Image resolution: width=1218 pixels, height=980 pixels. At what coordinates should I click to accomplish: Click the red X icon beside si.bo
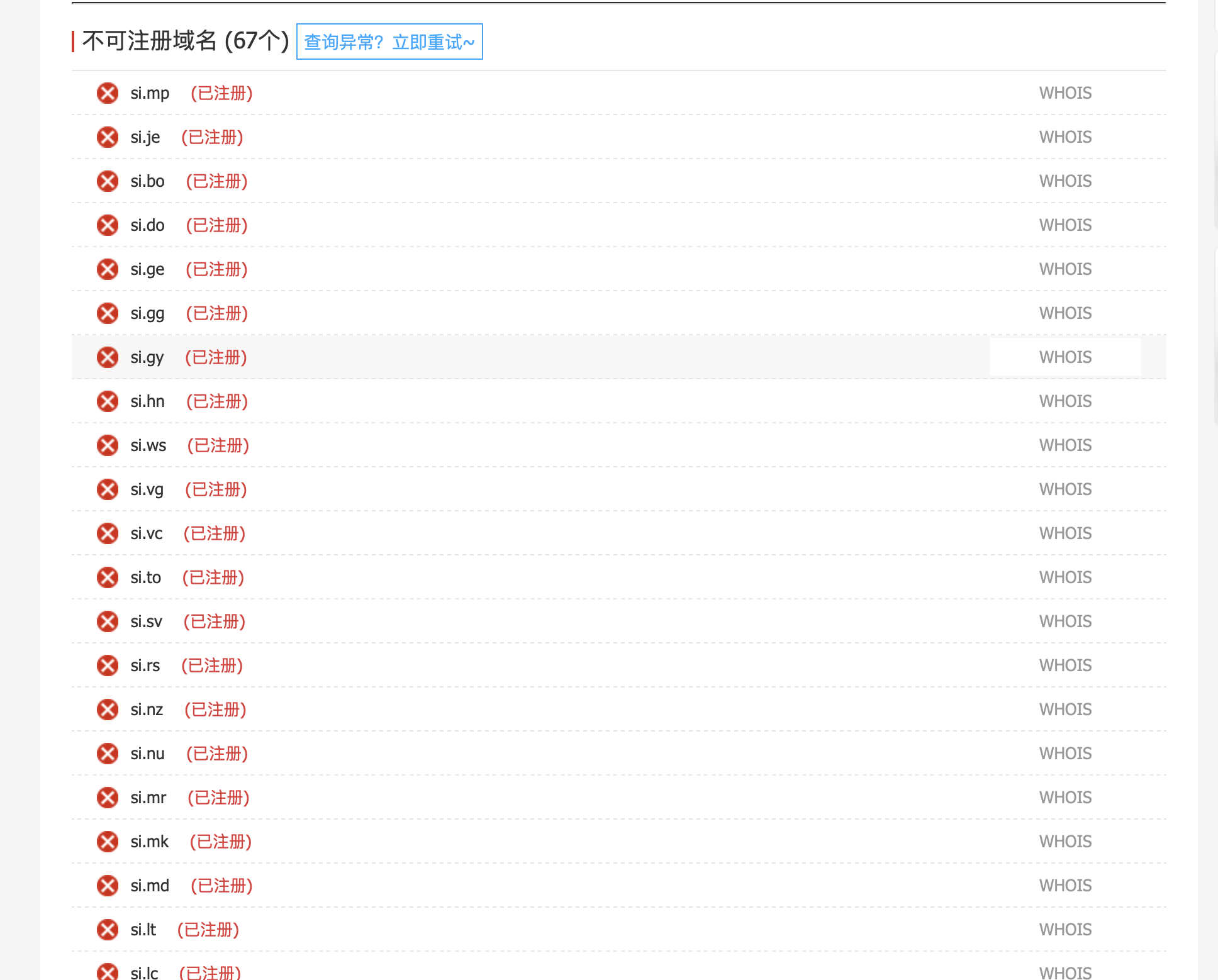108,181
